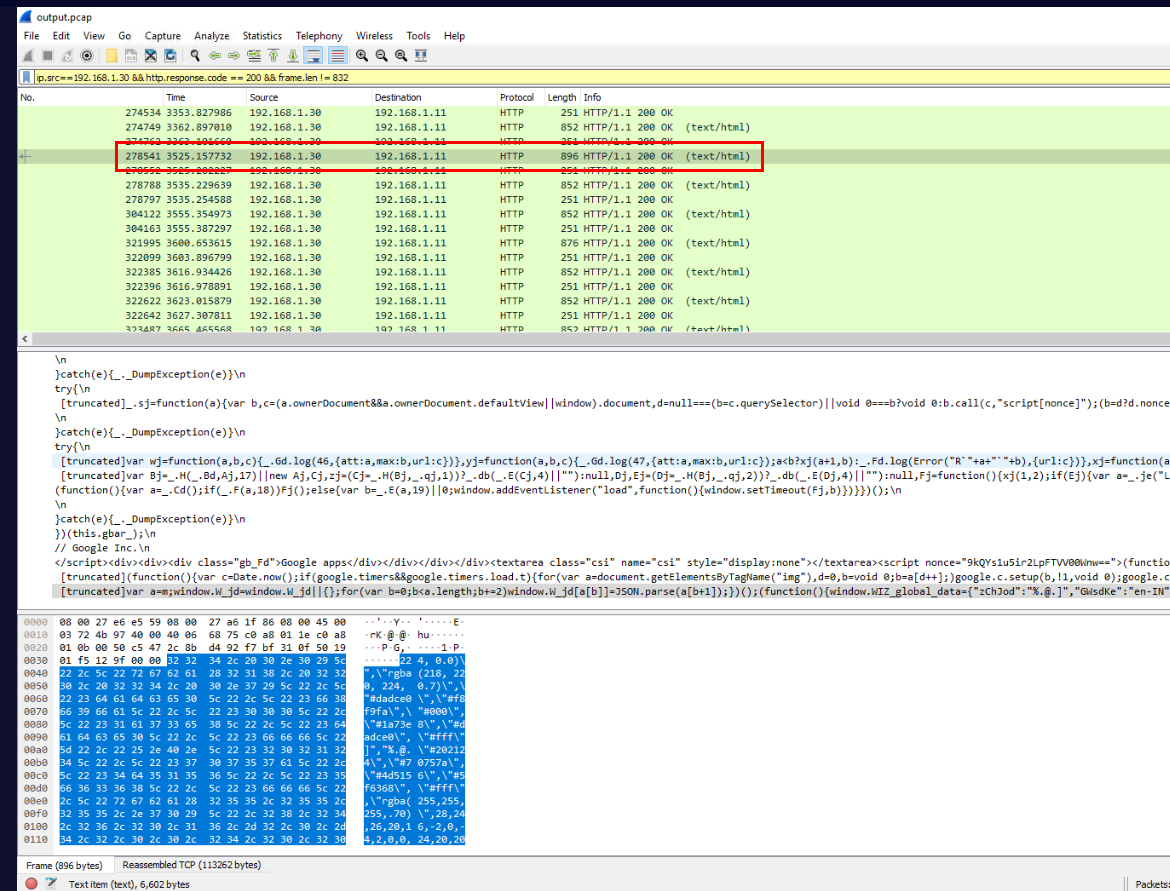Click the packet list scroll-left arrow

tap(25, 339)
